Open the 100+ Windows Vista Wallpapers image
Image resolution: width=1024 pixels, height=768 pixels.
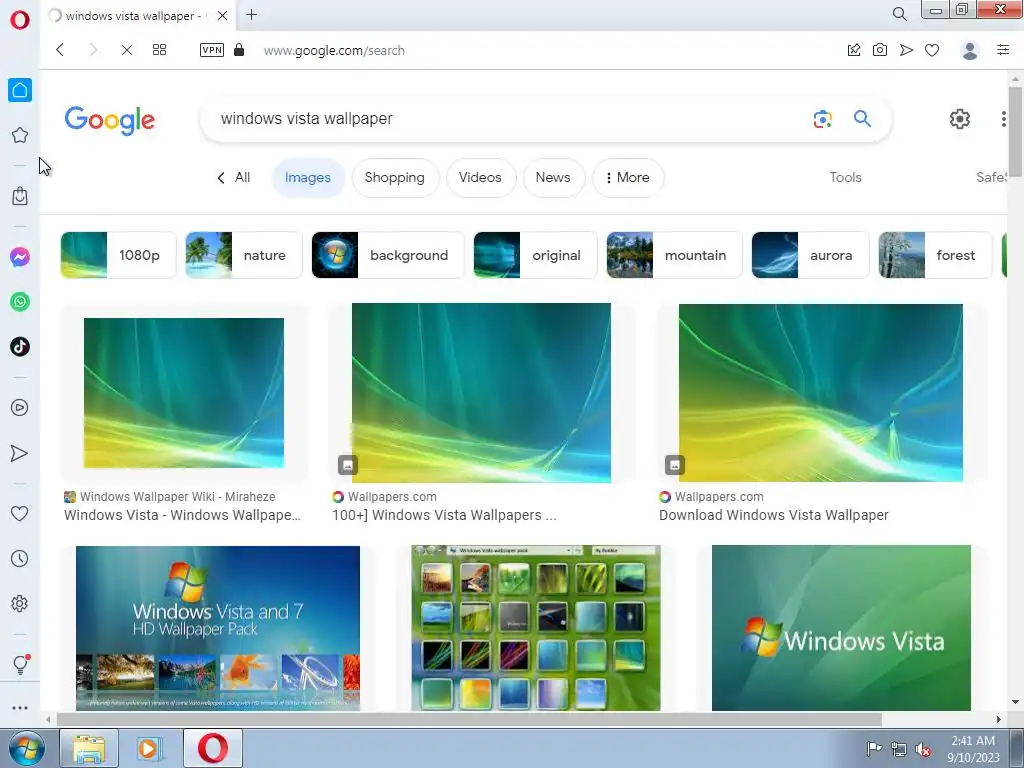point(481,392)
